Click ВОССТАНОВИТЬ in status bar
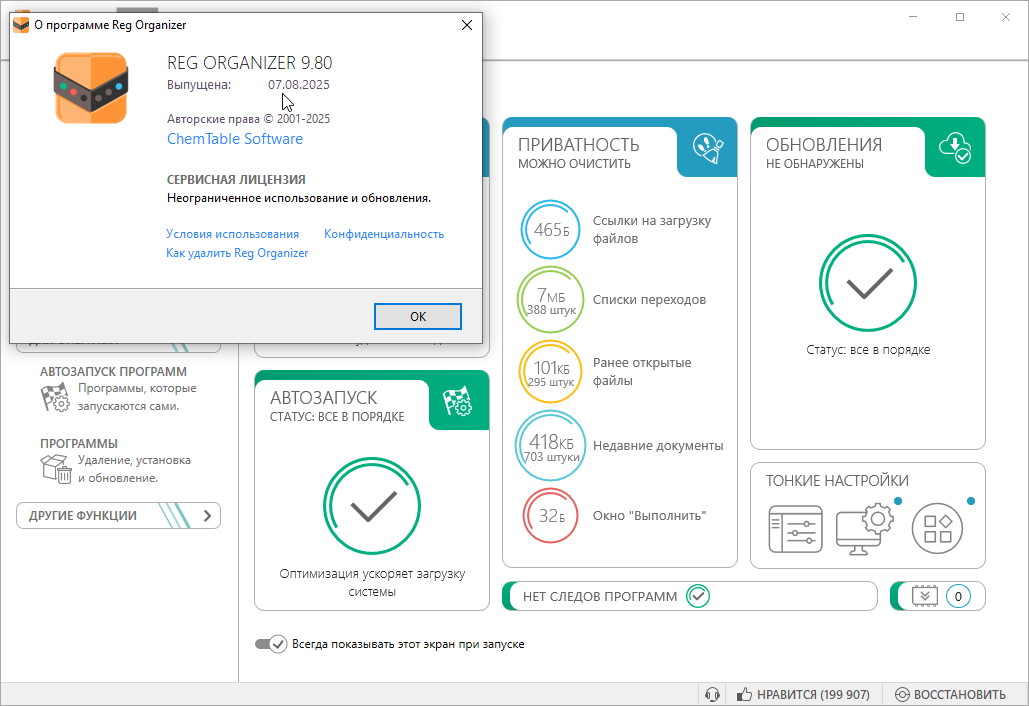This screenshot has height=706, width=1029. click(x=950, y=694)
